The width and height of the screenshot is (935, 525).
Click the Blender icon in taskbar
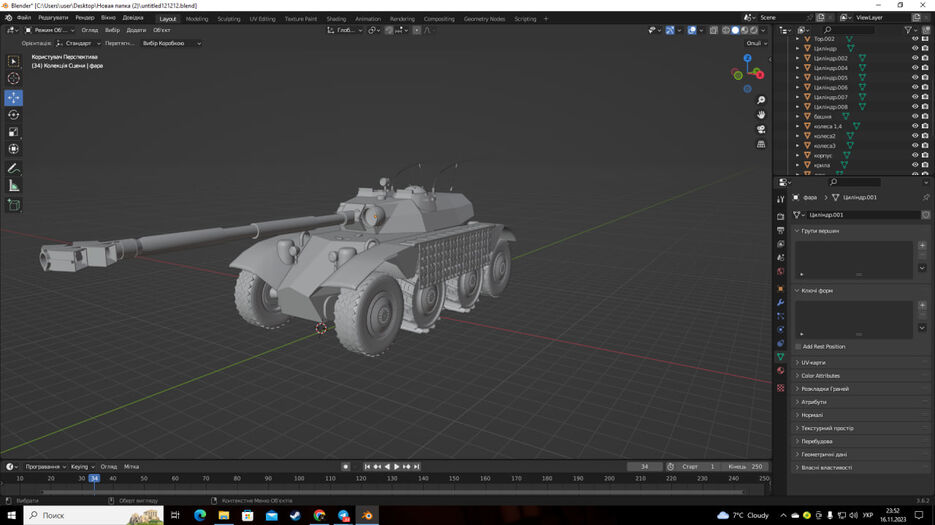367,515
